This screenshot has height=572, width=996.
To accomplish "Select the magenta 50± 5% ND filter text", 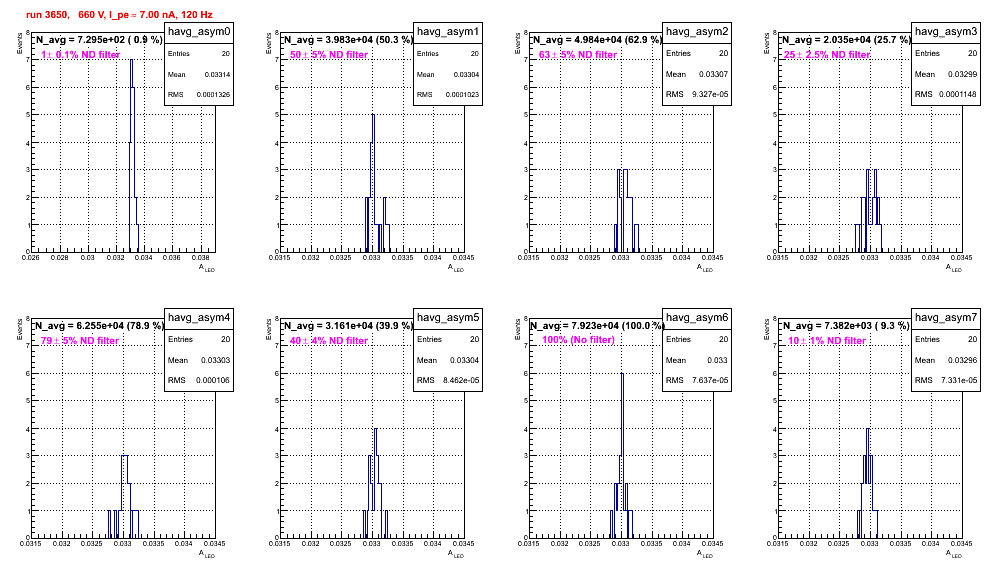I will pyautogui.click(x=329, y=55).
